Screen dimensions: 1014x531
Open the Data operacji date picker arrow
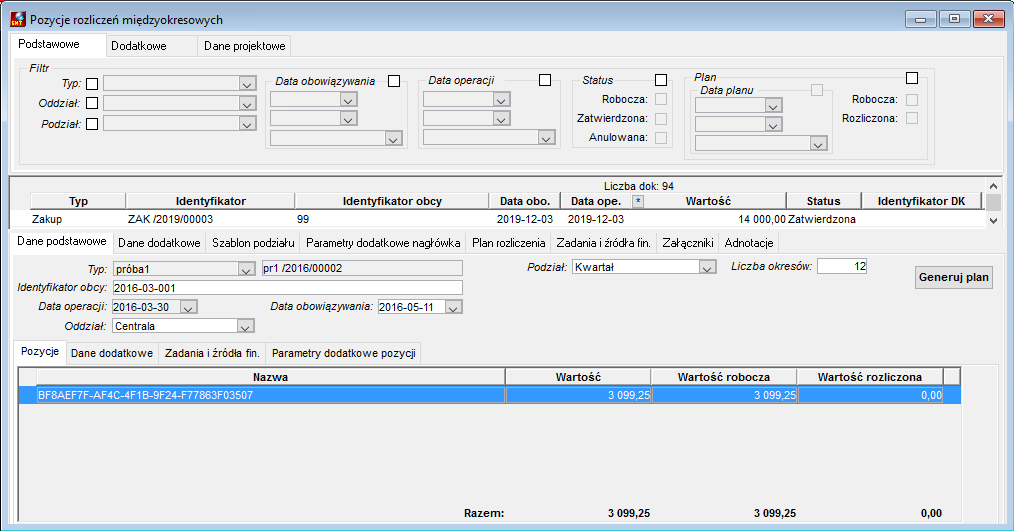[188, 307]
